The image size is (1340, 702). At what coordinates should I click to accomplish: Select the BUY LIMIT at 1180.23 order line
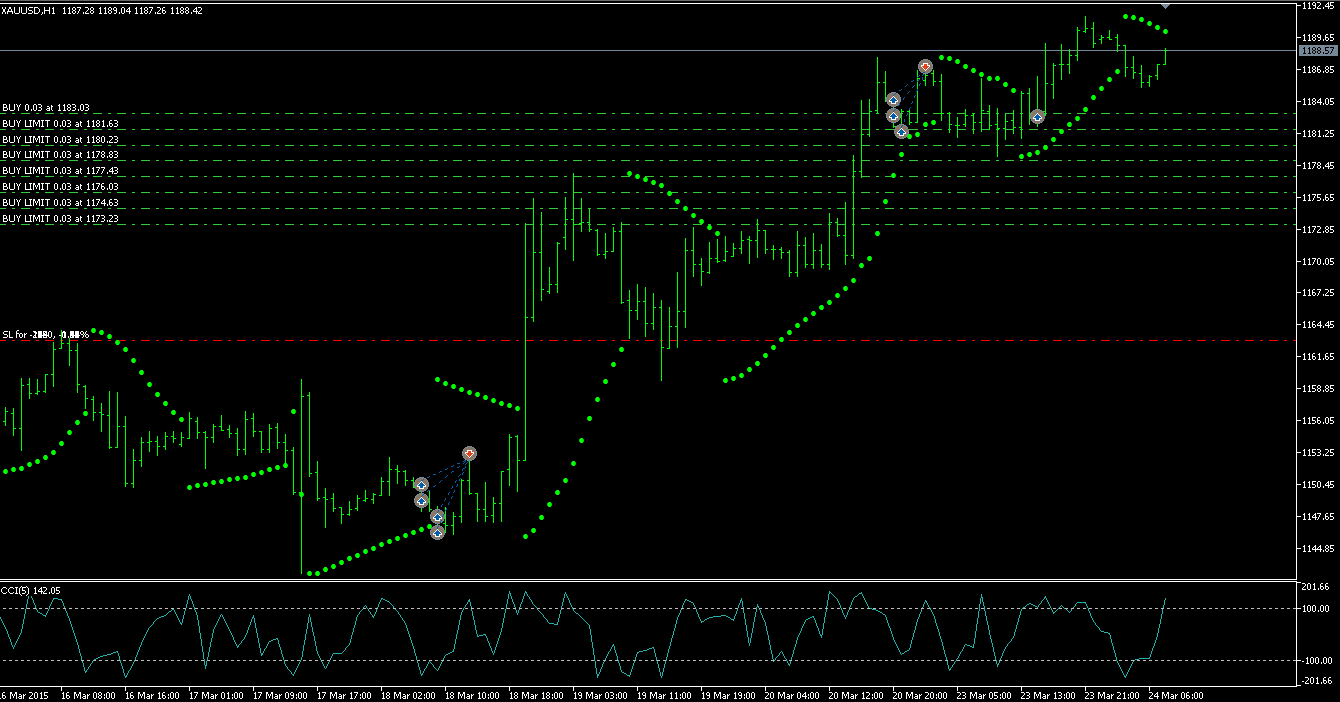tap(60, 139)
